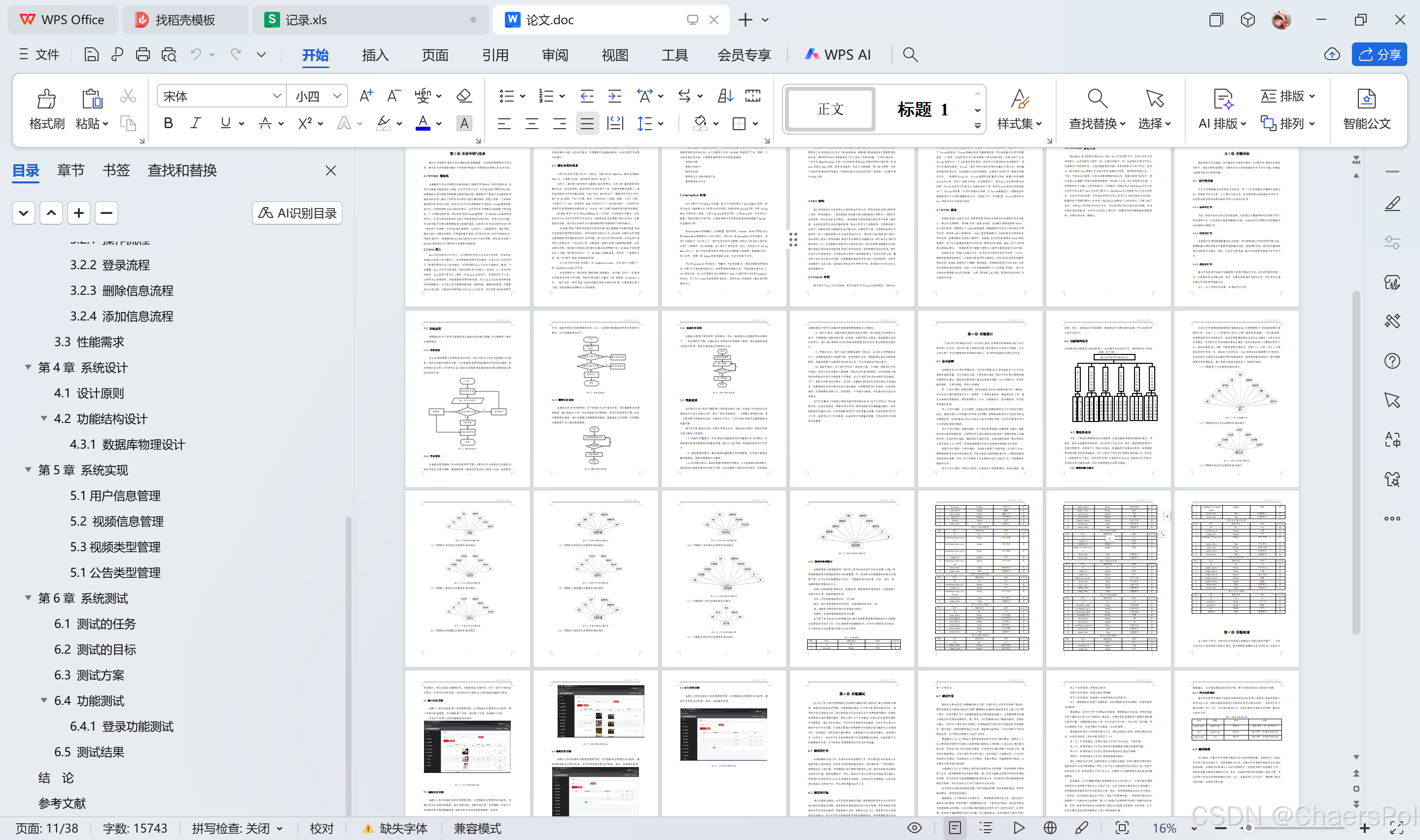Toggle align right
1420x840 pixels.
(x=559, y=123)
